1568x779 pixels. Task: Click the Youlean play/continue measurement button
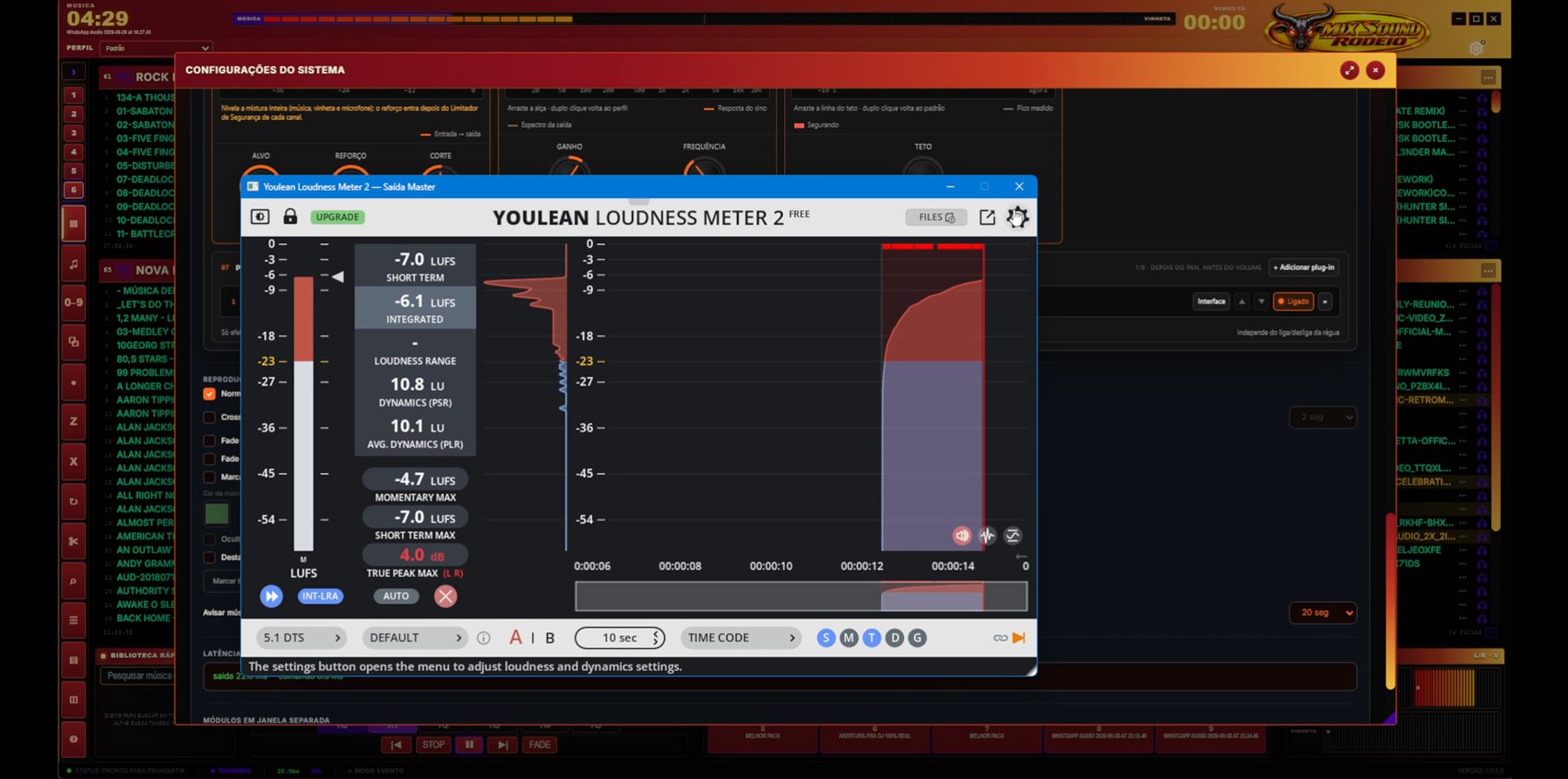271,596
